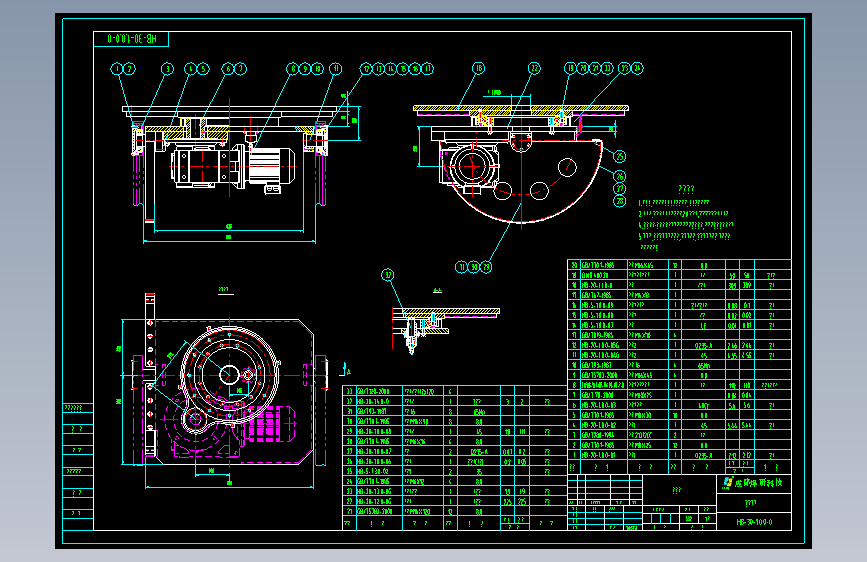Click part balloon number 11

pos(336,69)
